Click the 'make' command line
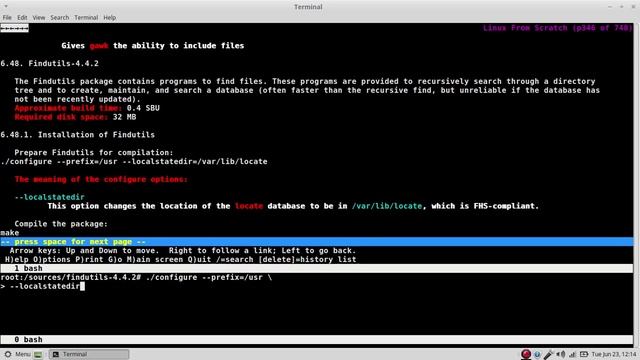 click(x=10, y=233)
